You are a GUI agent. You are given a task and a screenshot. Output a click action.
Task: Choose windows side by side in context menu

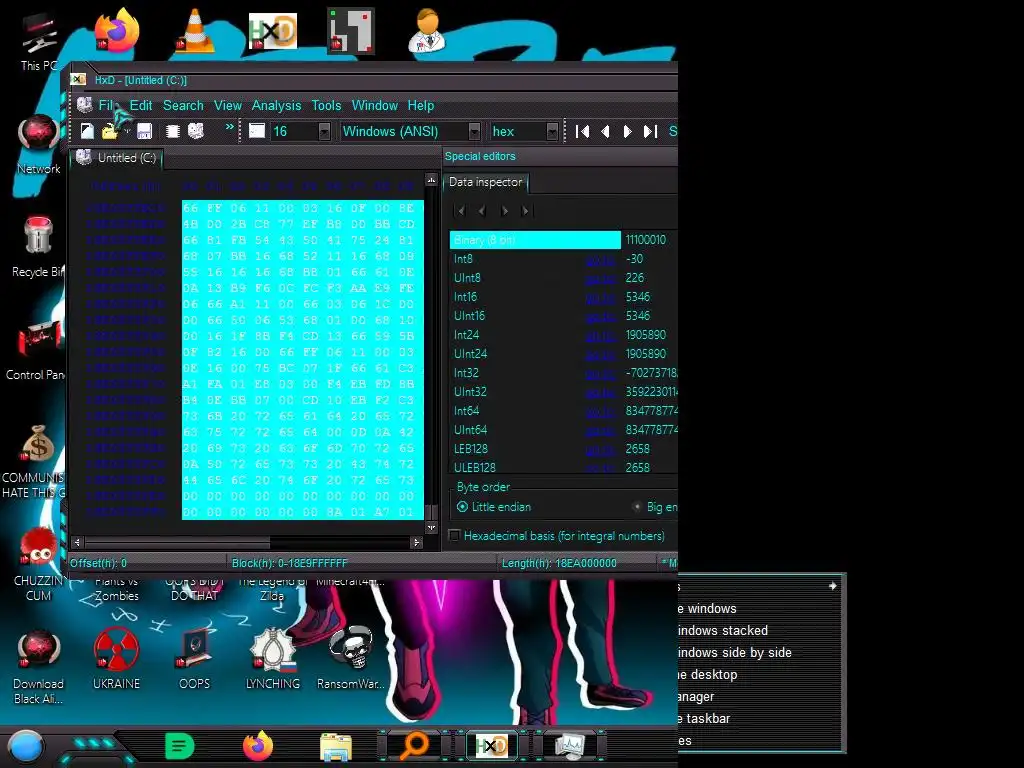pos(734,652)
